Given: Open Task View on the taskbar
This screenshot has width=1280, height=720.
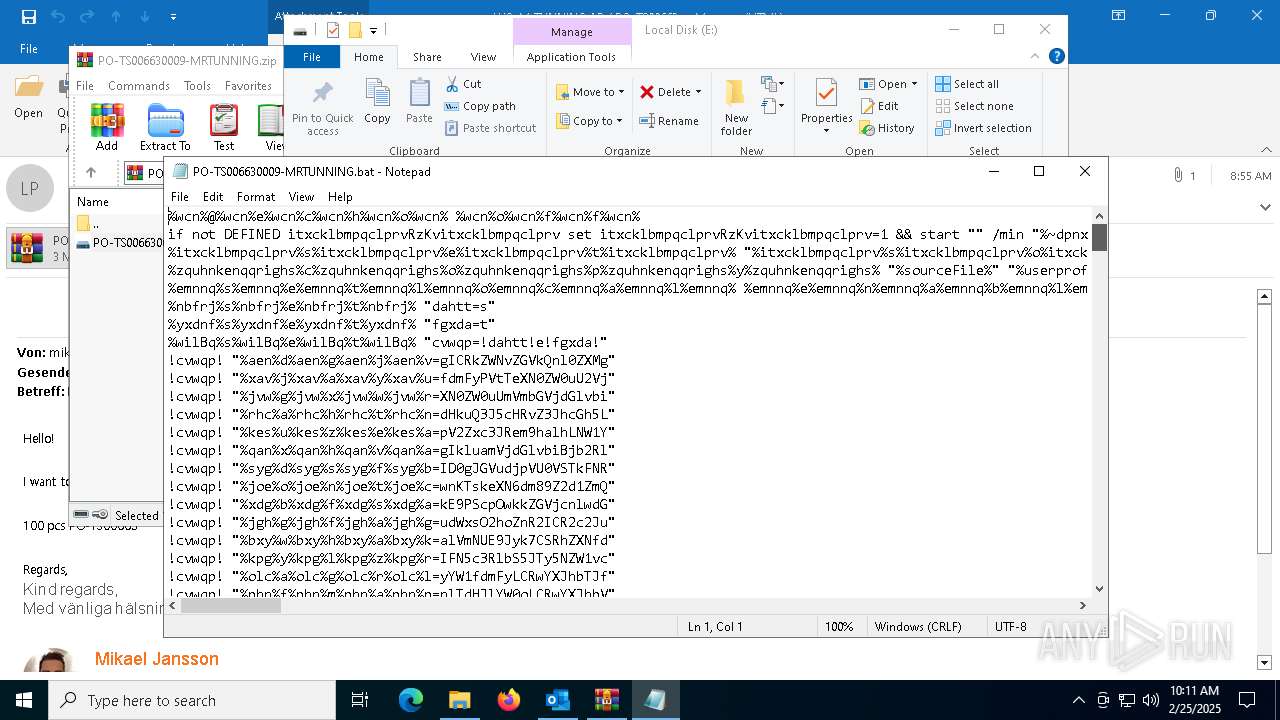Looking at the screenshot, I should click(x=360, y=700).
